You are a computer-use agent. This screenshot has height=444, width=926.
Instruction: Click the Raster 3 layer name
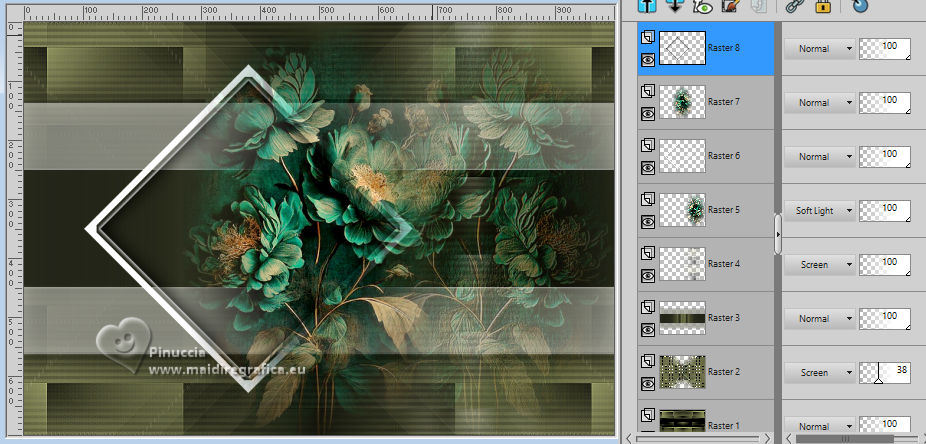pos(723,318)
